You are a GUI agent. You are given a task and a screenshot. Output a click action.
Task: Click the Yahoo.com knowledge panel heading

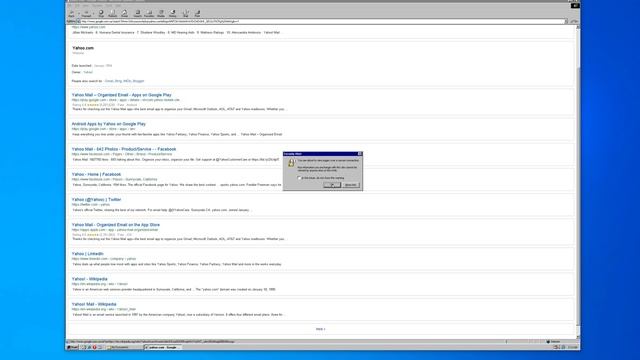tap(83, 48)
